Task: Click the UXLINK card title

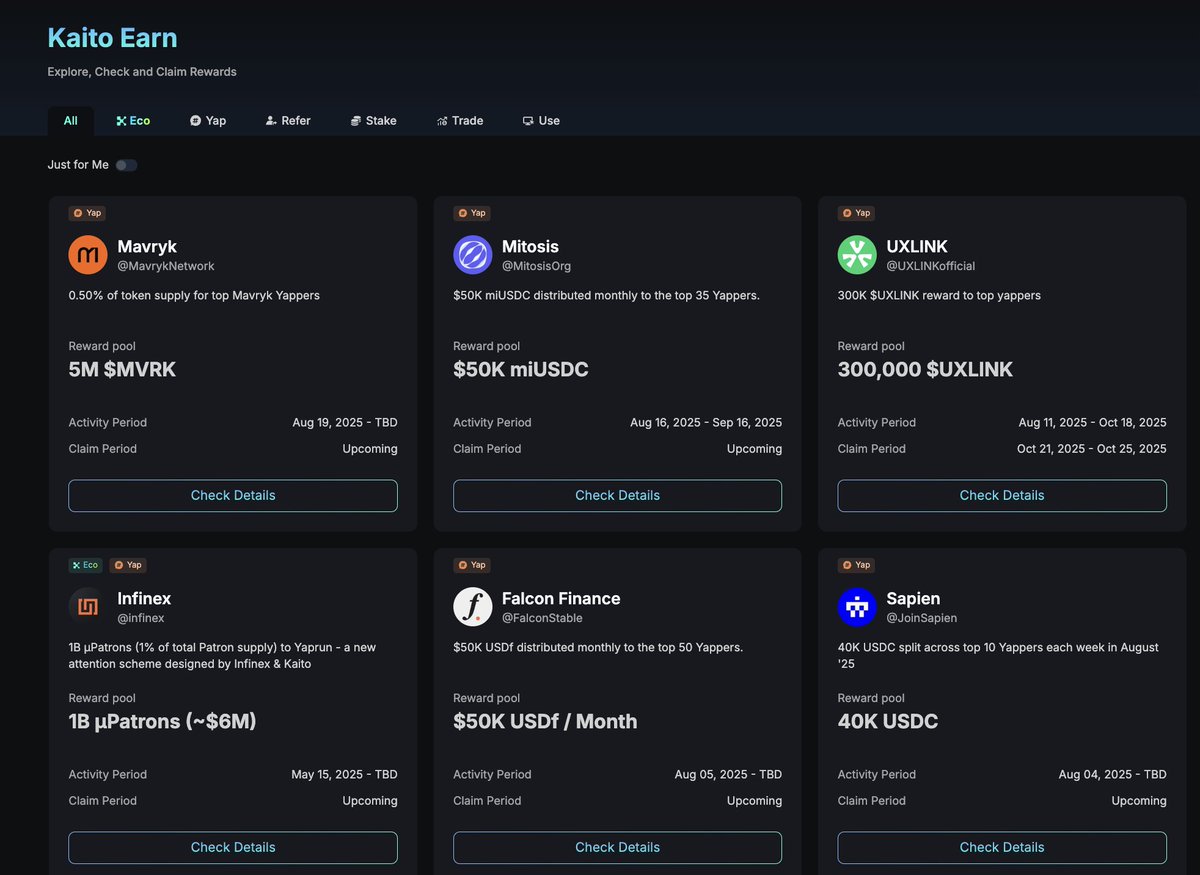Action: (917, 247)
